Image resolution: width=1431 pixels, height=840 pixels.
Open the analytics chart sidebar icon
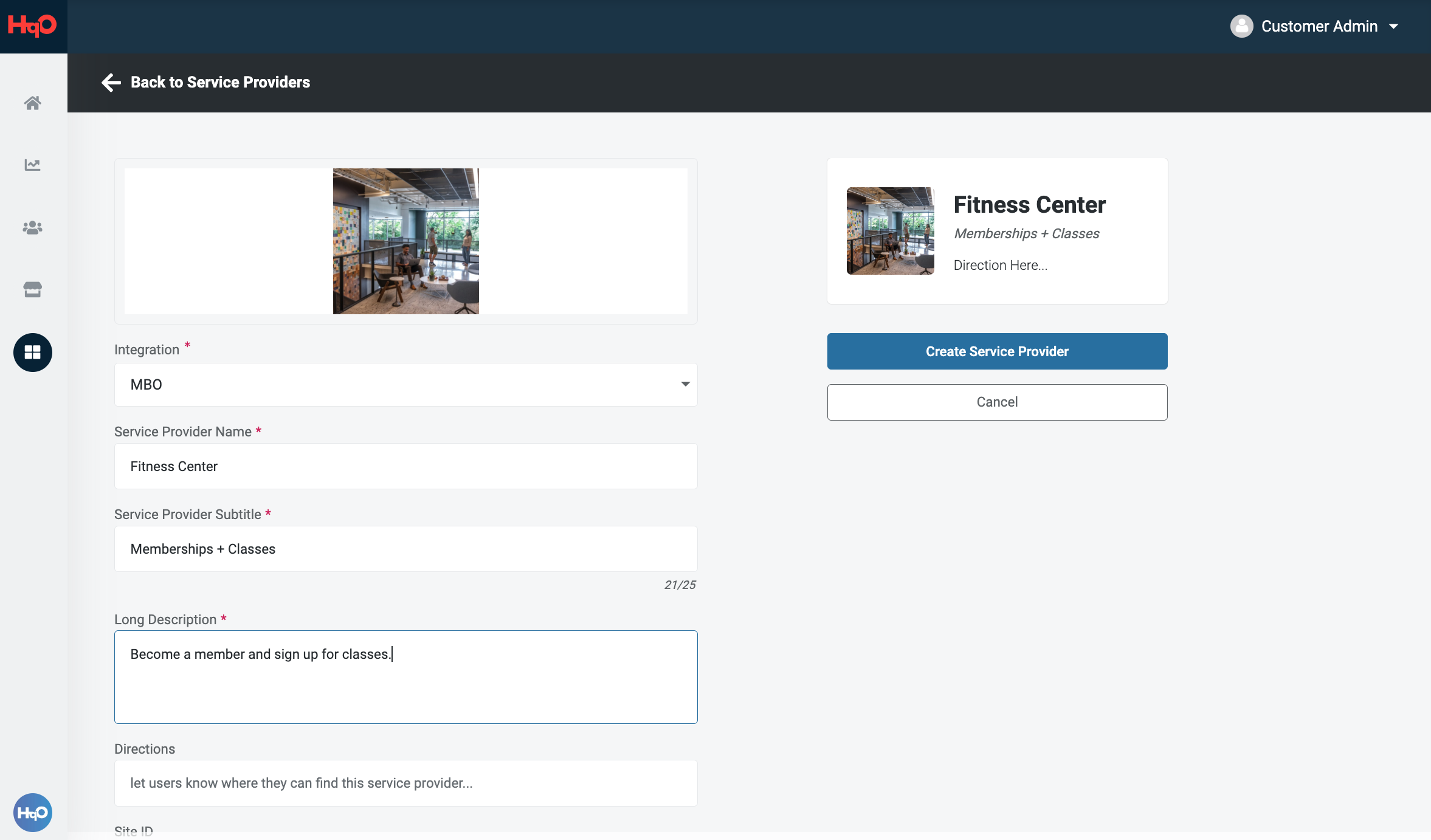[x=33, y=165]
